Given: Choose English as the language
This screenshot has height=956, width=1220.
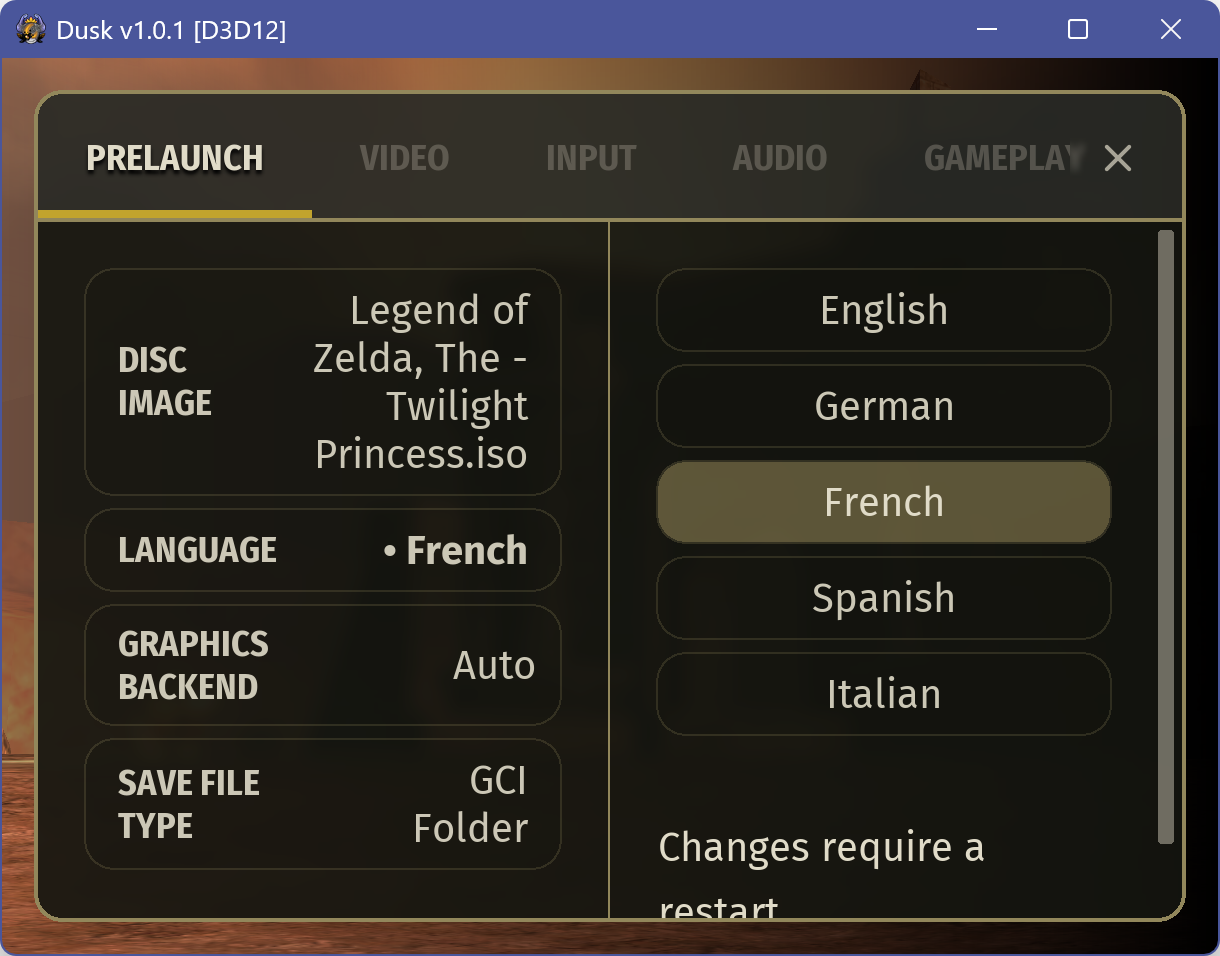Looking at the screenshot, I should click(884, 310).
